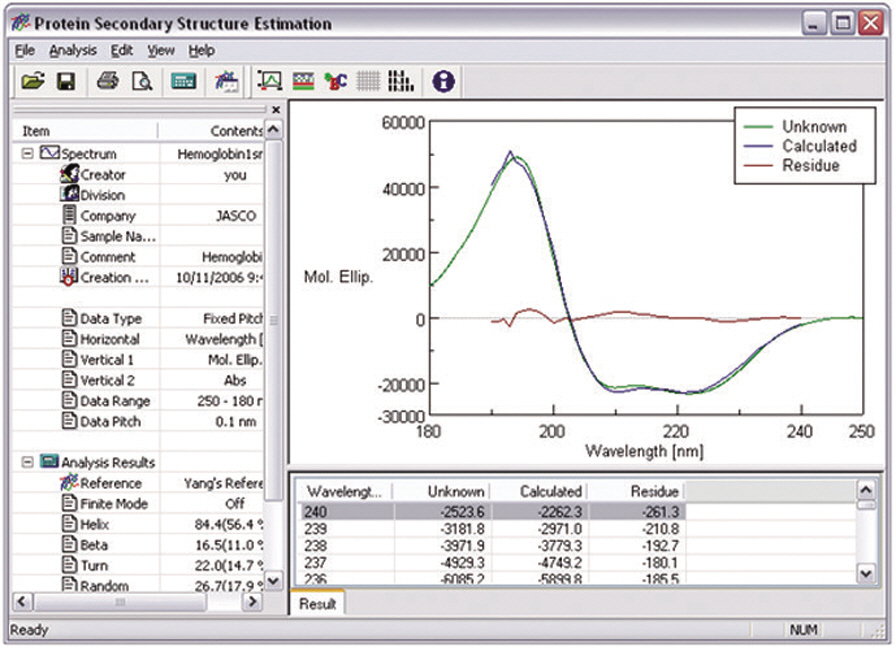
Task: Collapse the Spectrum tree node
Action: (x=27, y=154)
